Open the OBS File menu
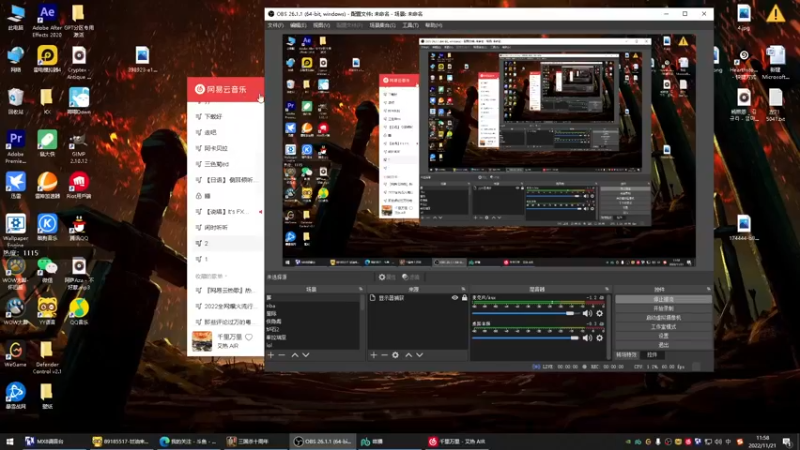800x450 pixels. [276, 25]
